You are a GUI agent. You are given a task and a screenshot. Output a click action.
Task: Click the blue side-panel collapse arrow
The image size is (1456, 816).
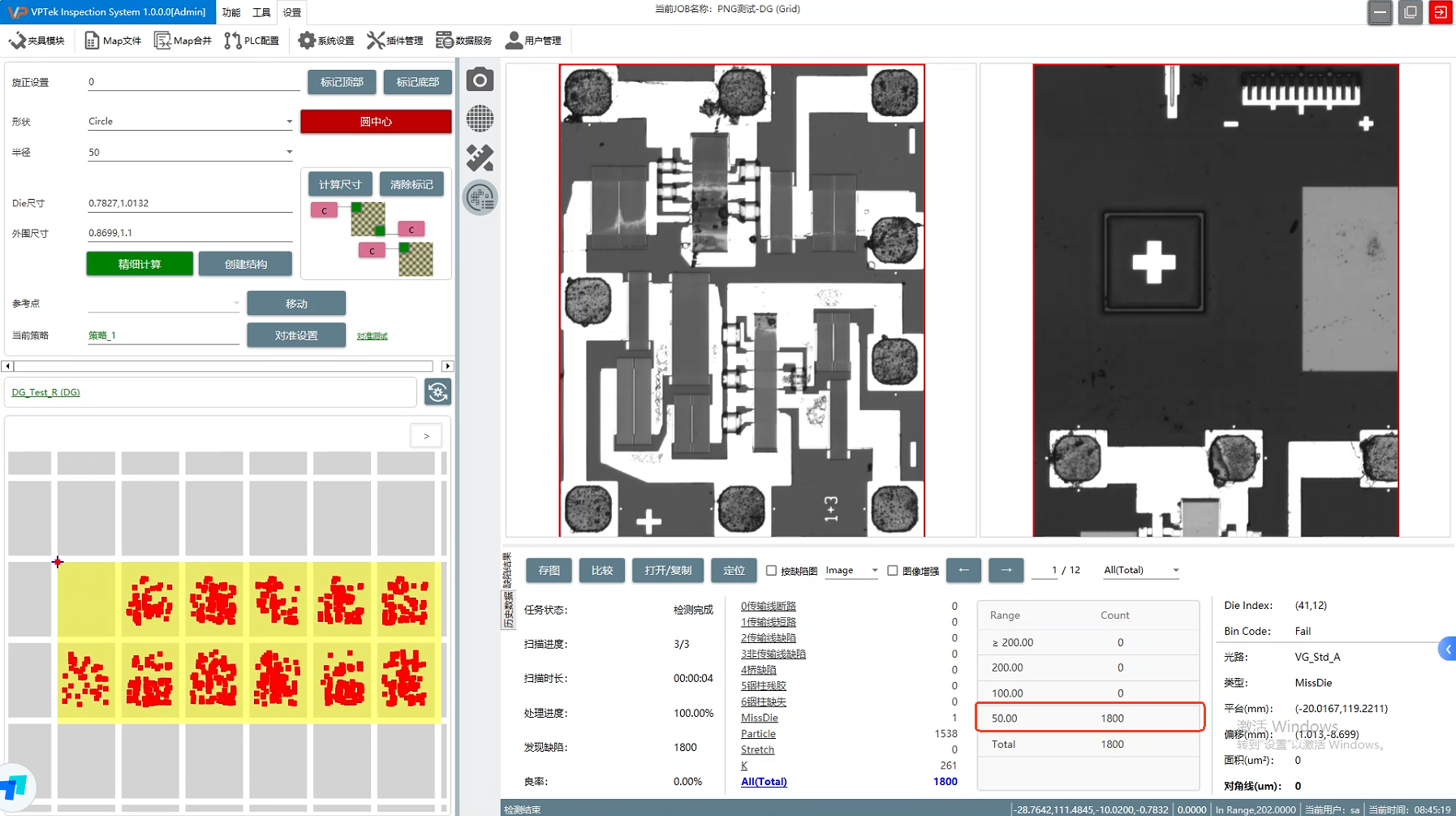tap(1448, 649)
